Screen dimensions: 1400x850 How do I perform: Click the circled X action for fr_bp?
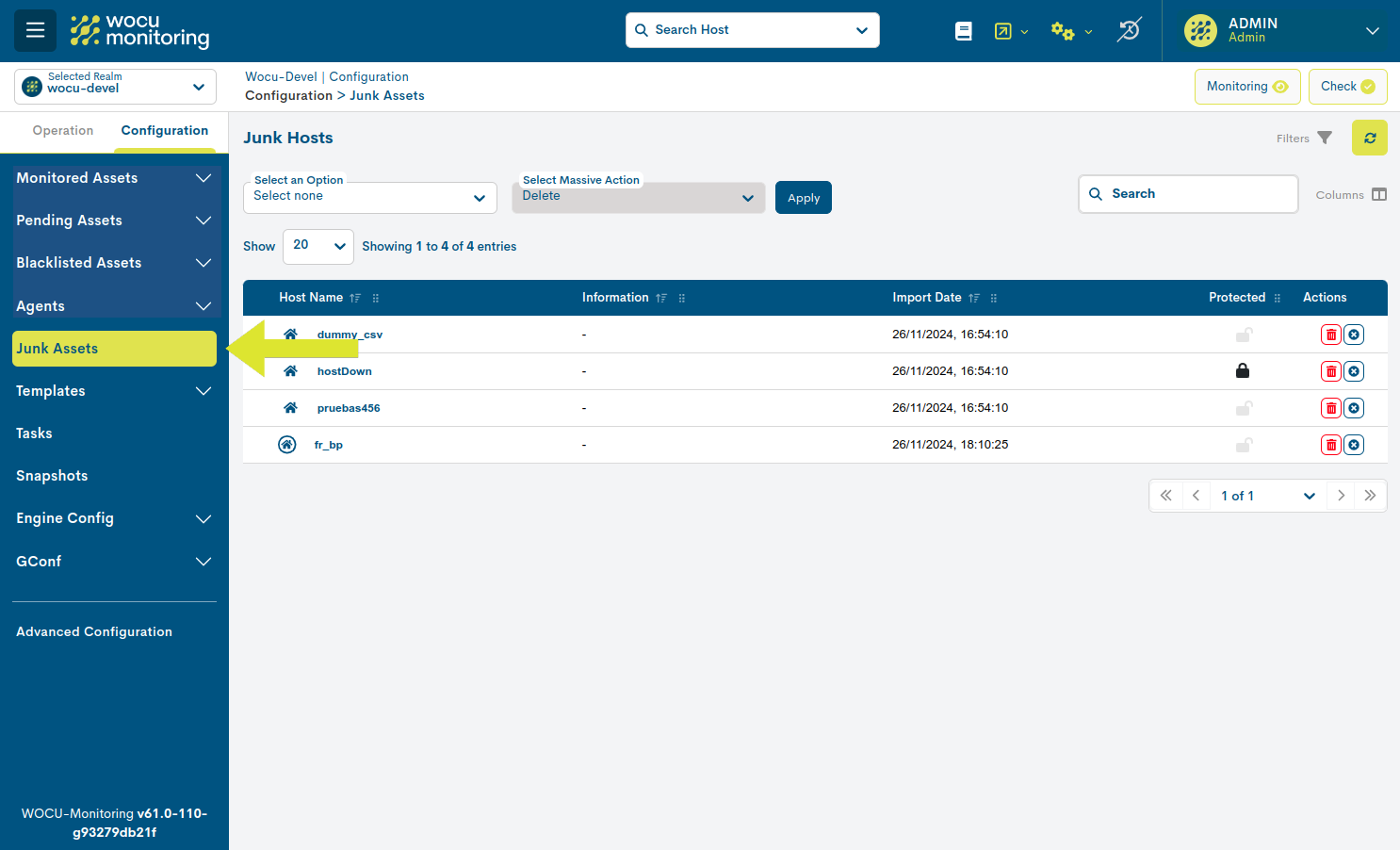[x=1354, y=445]
